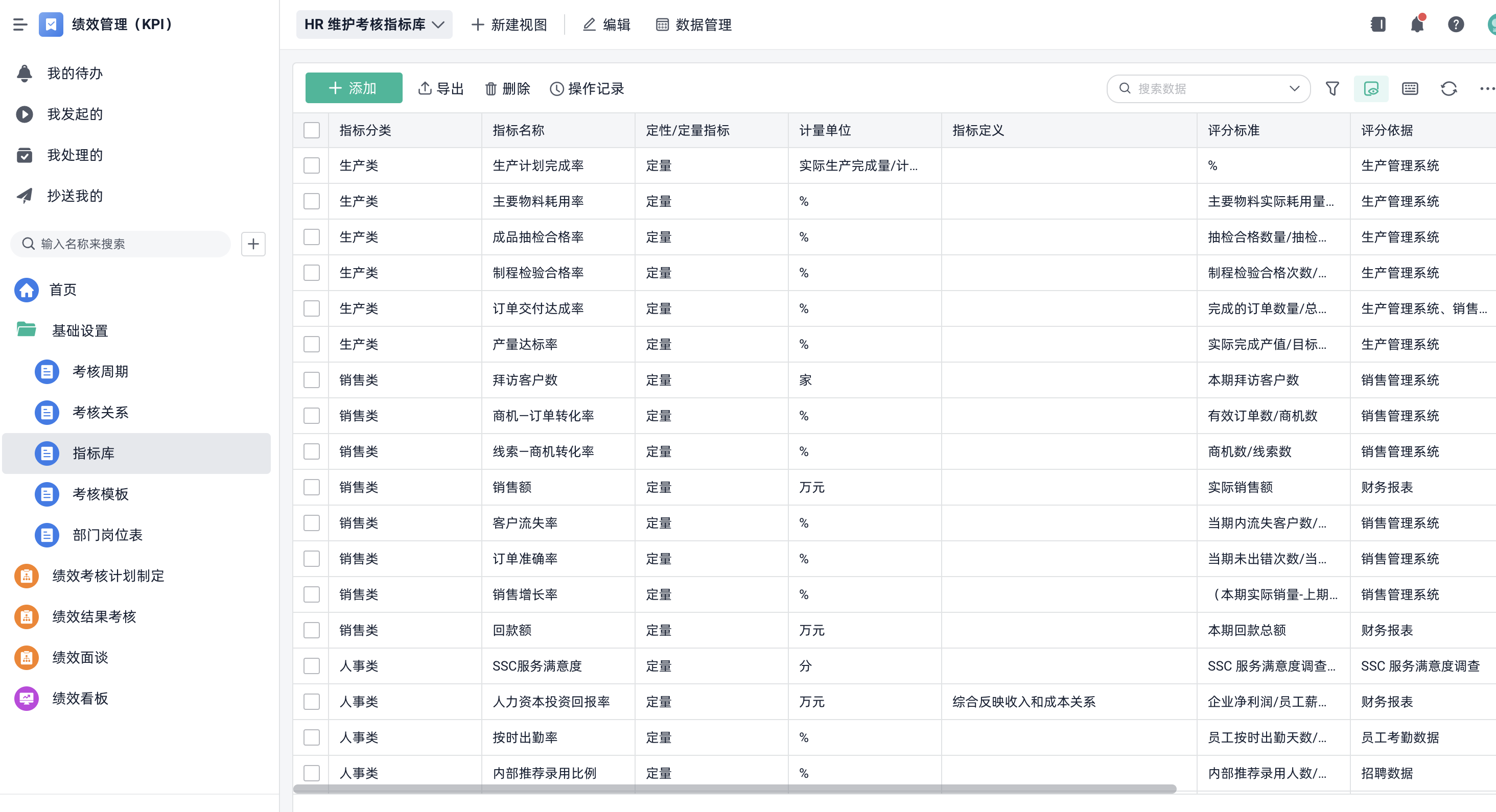Click the help question mark icon
Image resolution: width=1496 pixels, height=812 pixels.
click(1455, 25)
